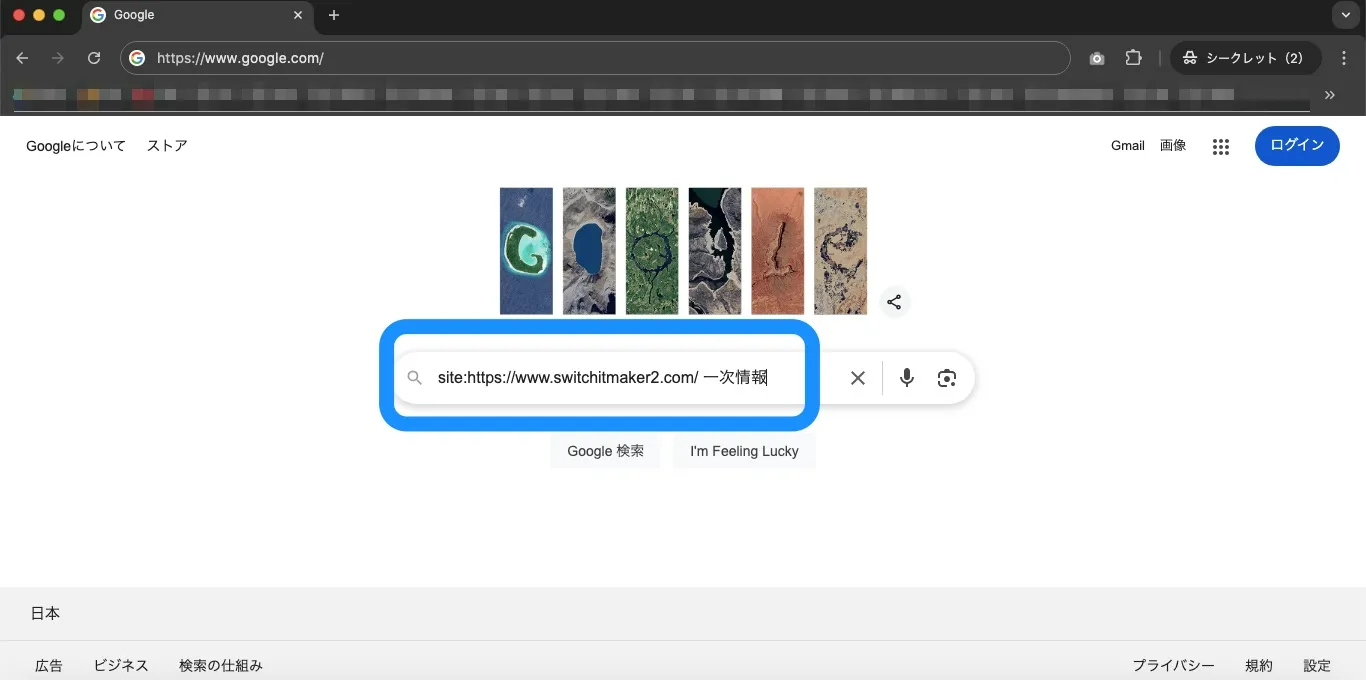
Task: Share the Google Doodle
Action: point(894,302)
